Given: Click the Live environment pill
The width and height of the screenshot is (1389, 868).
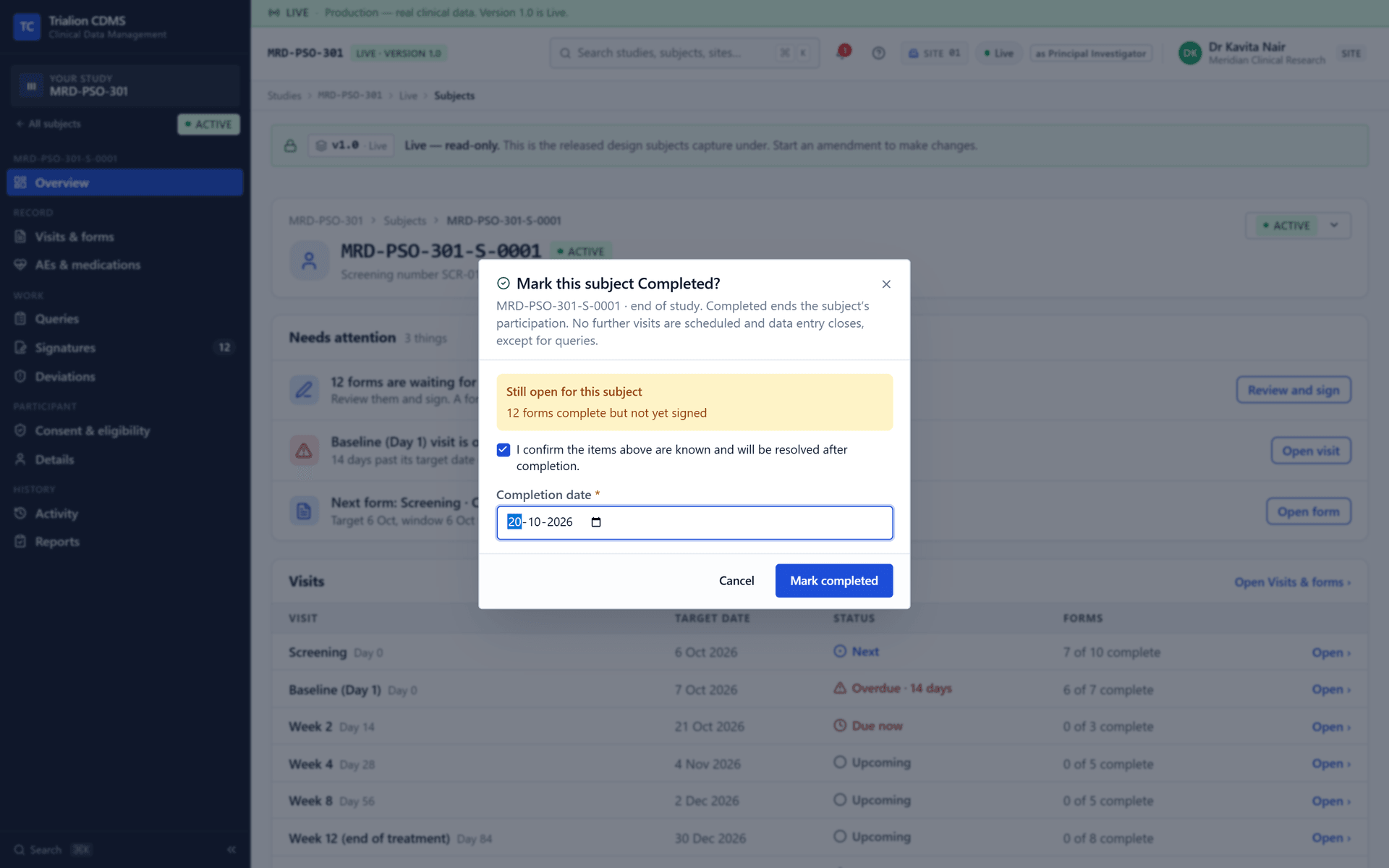Looking at the screenshot, I should [x=998, y=53].
